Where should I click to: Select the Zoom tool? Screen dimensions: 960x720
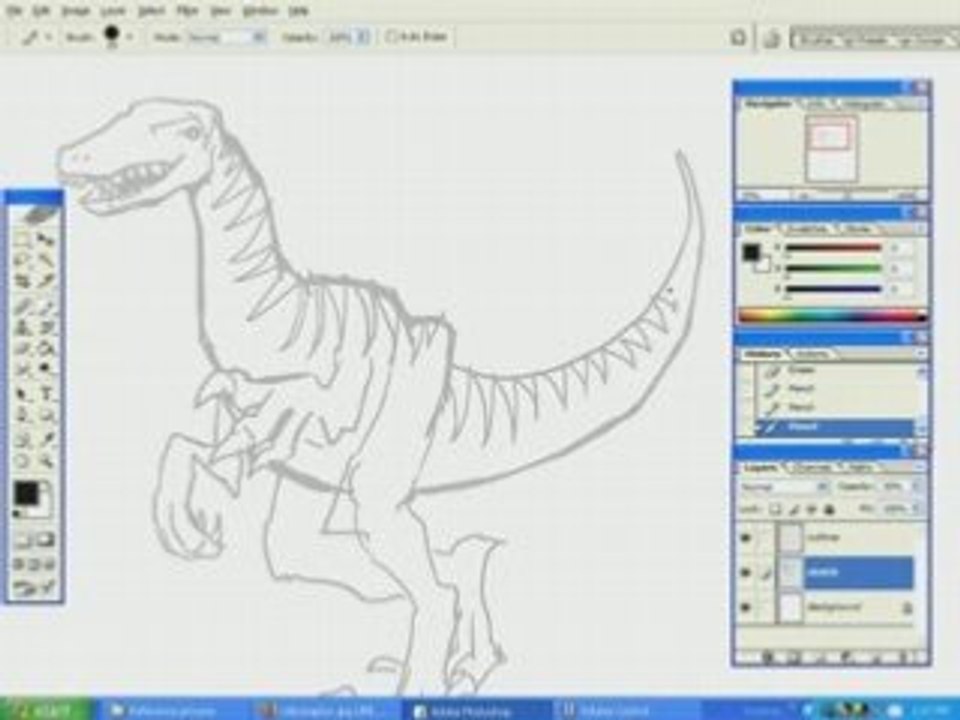[46, 460]
